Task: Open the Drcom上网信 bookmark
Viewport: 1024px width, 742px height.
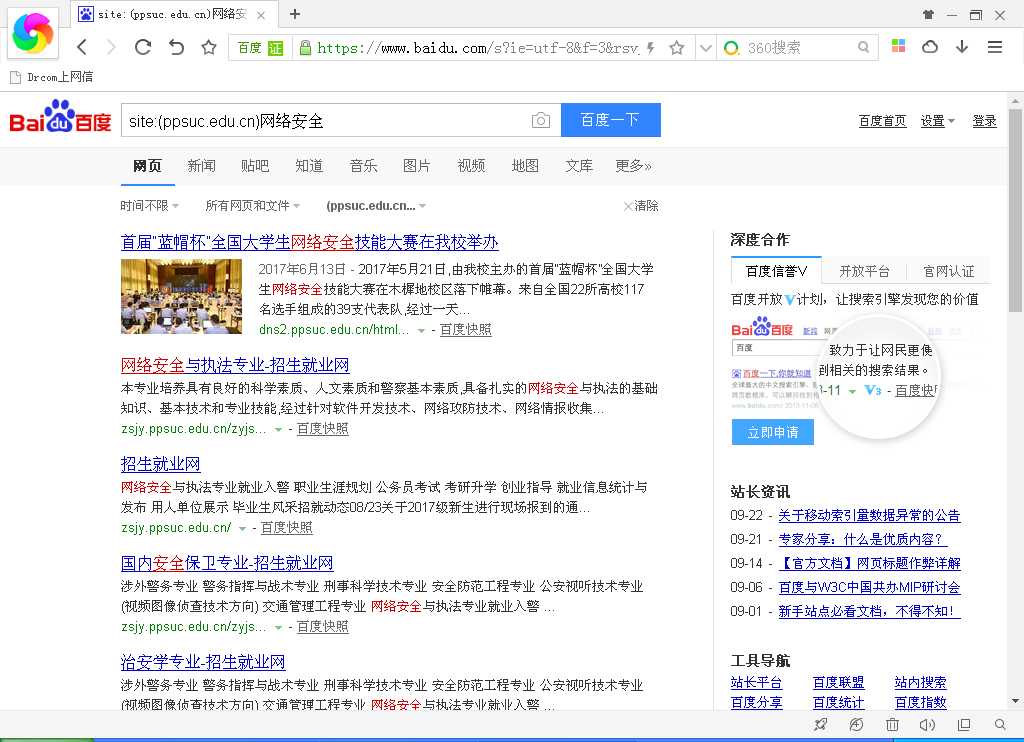Action: (52, 77)
